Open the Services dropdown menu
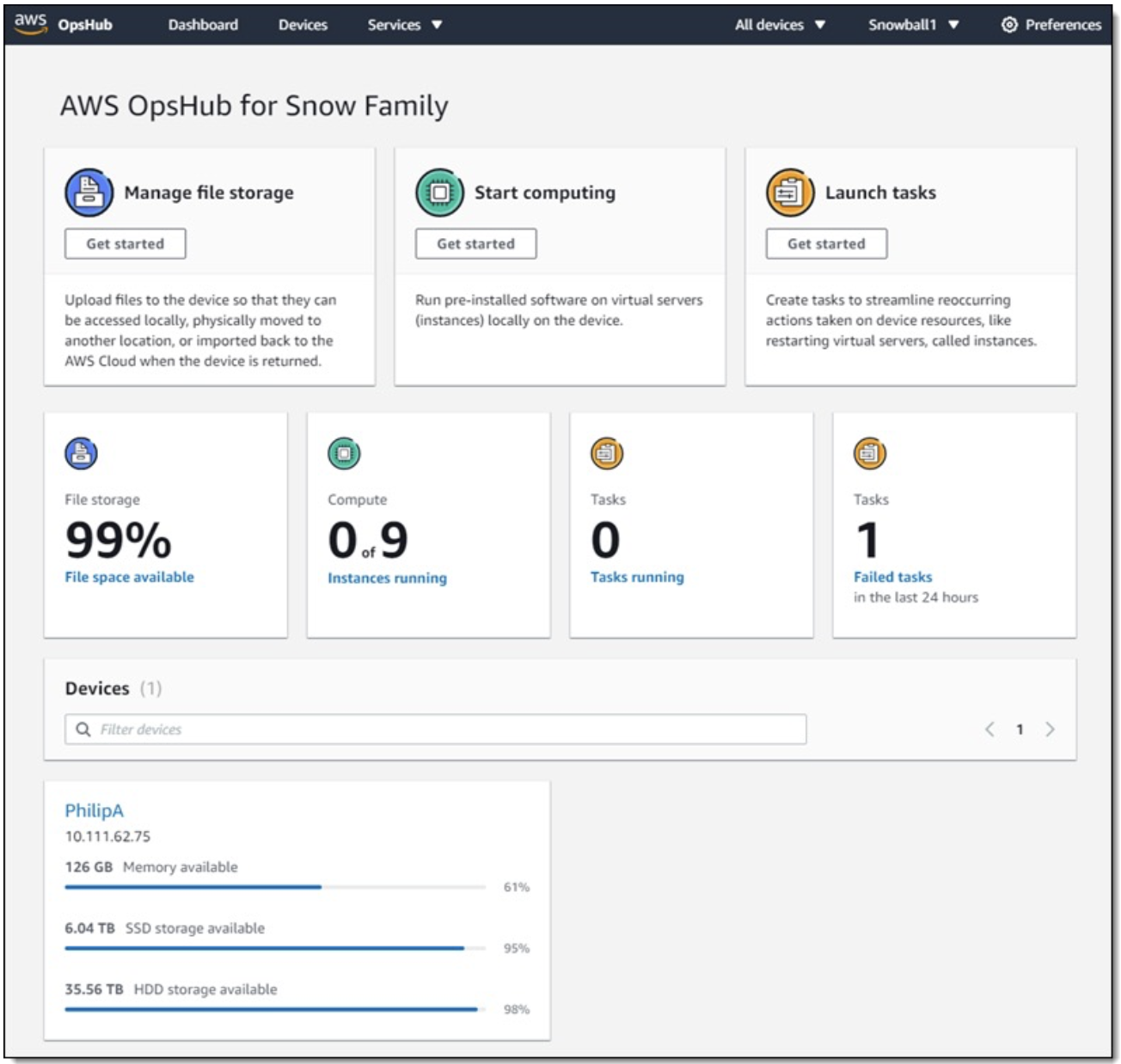This screenshot has width=1121, height=1064. (x=405, y=25)
